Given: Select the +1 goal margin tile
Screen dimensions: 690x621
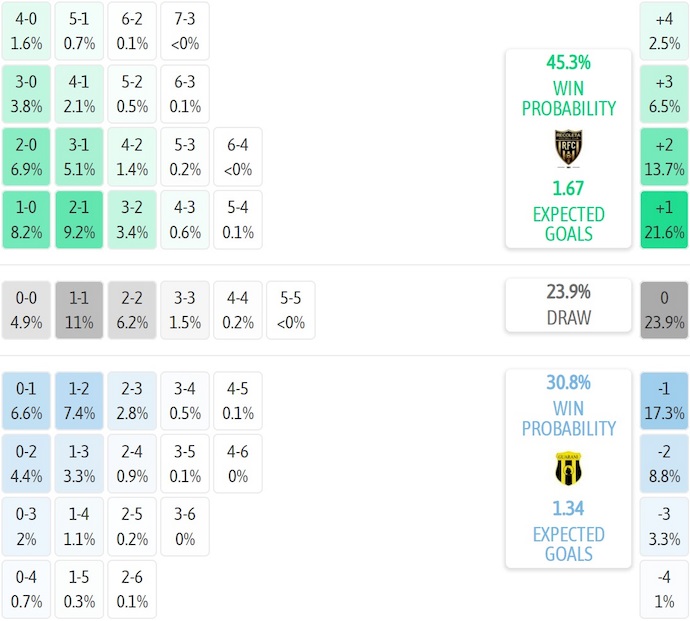Looking at the screenshot, I should coord(665,220).
